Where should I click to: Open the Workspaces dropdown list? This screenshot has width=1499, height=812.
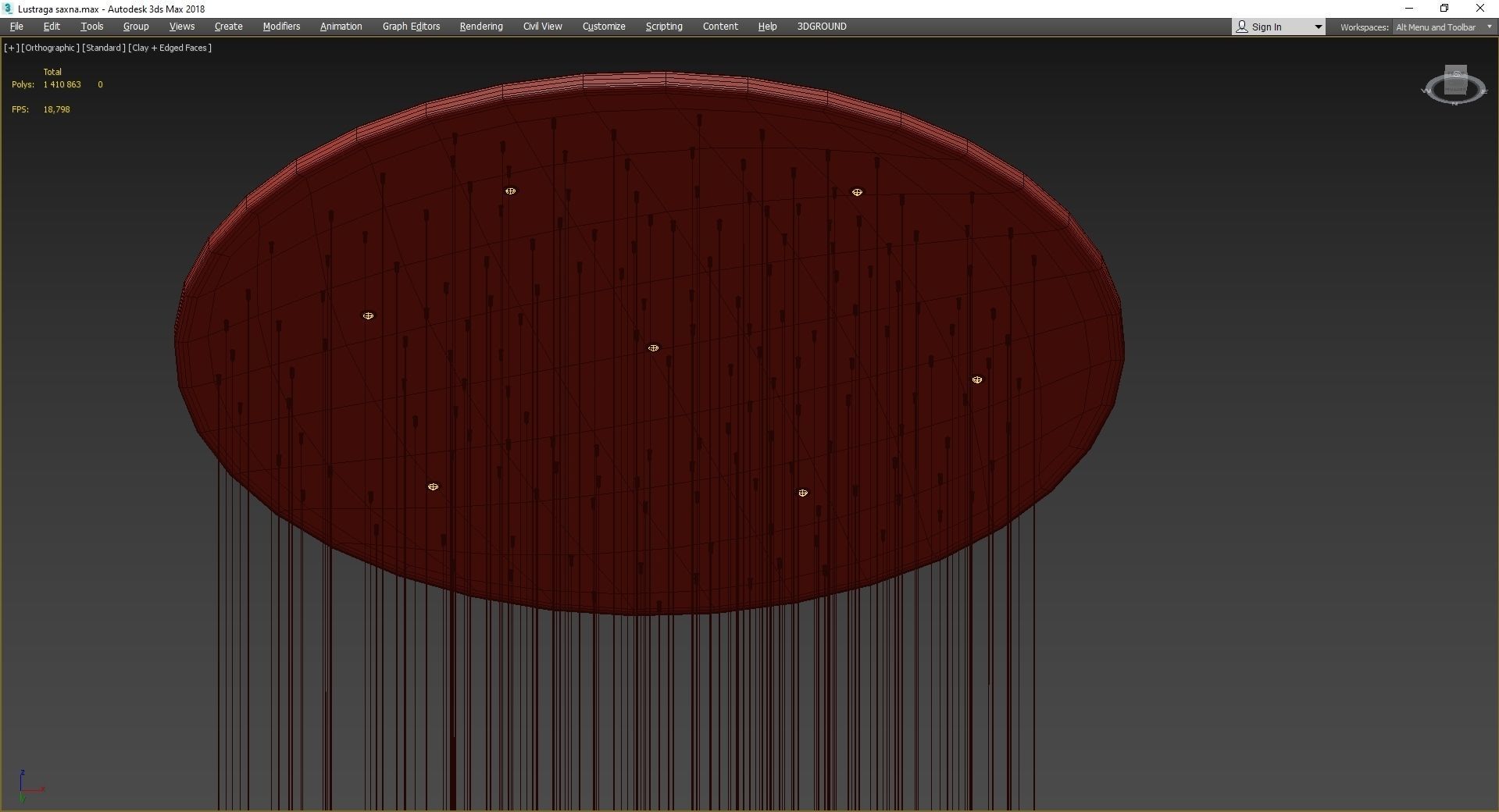coord(1444,27)
